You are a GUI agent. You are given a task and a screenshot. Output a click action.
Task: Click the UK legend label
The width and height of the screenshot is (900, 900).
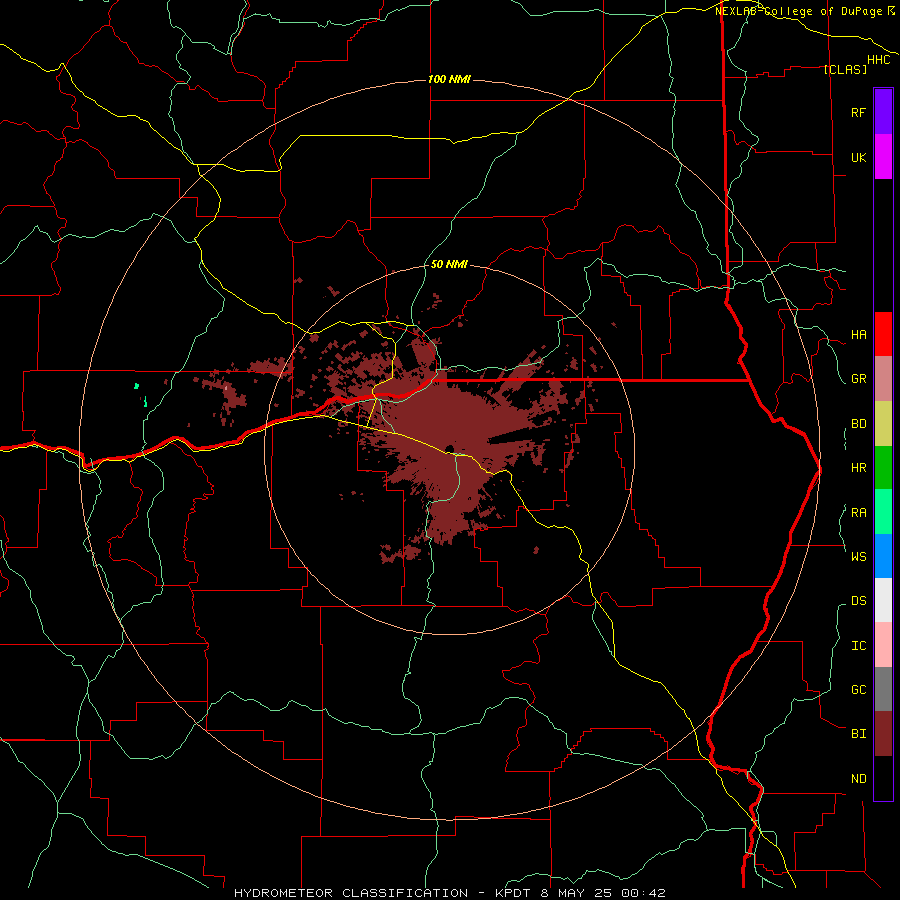pyautogui.click(x=859, y=157)
